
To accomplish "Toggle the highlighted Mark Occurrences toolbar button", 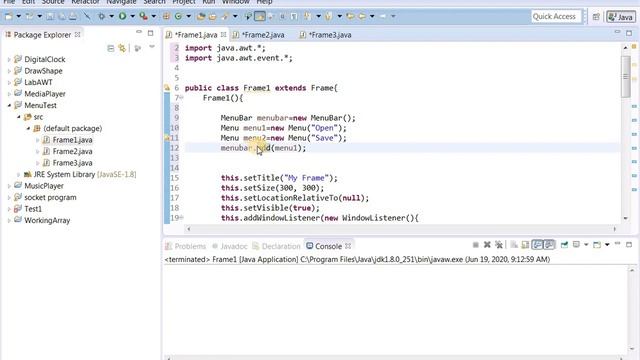I will pos(260,16).
